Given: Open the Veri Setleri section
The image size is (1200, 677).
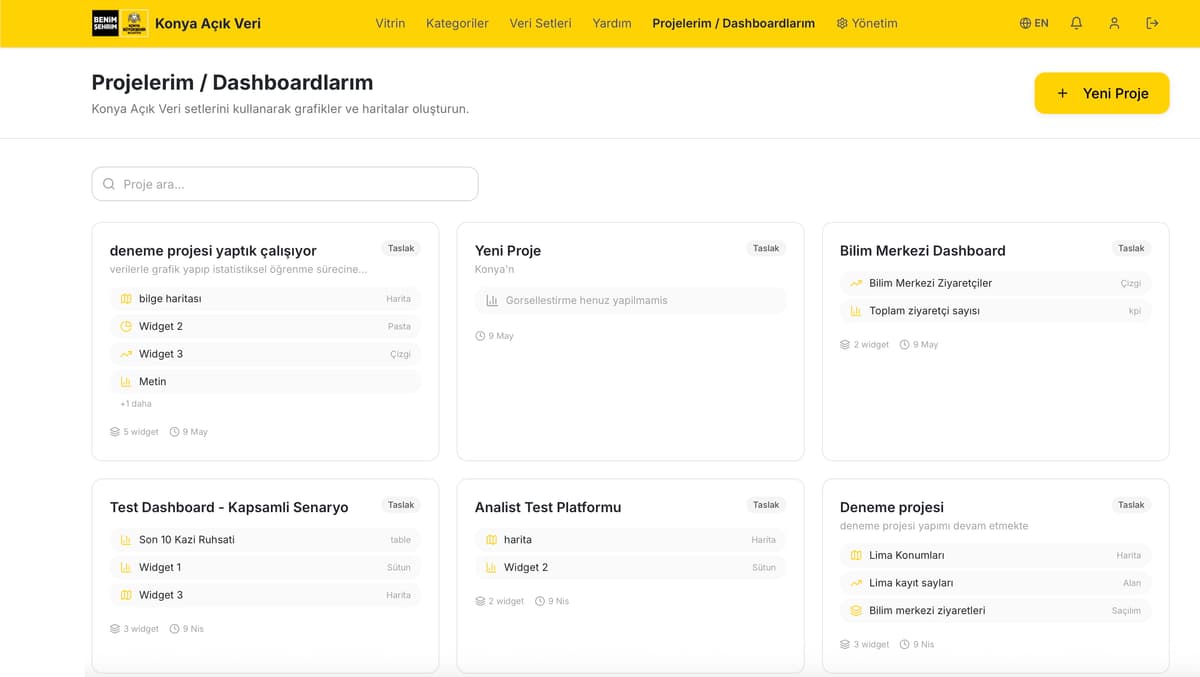Looking at the screenshot, I should [540, 23].
